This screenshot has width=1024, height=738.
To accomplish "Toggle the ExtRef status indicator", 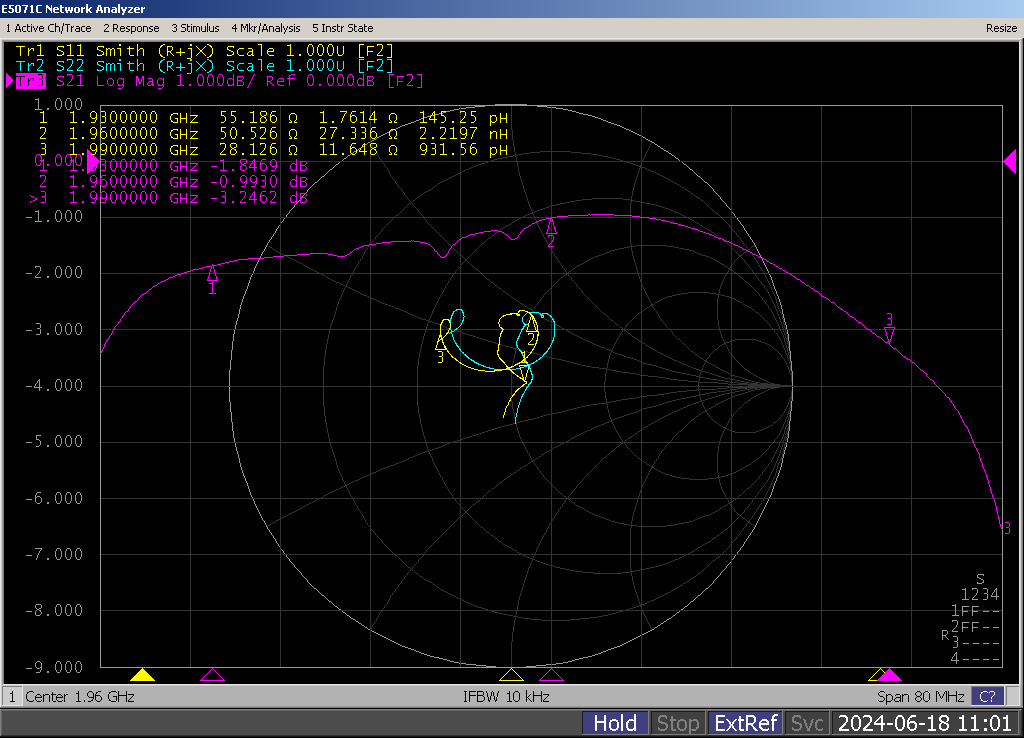I will pos(746,723).
